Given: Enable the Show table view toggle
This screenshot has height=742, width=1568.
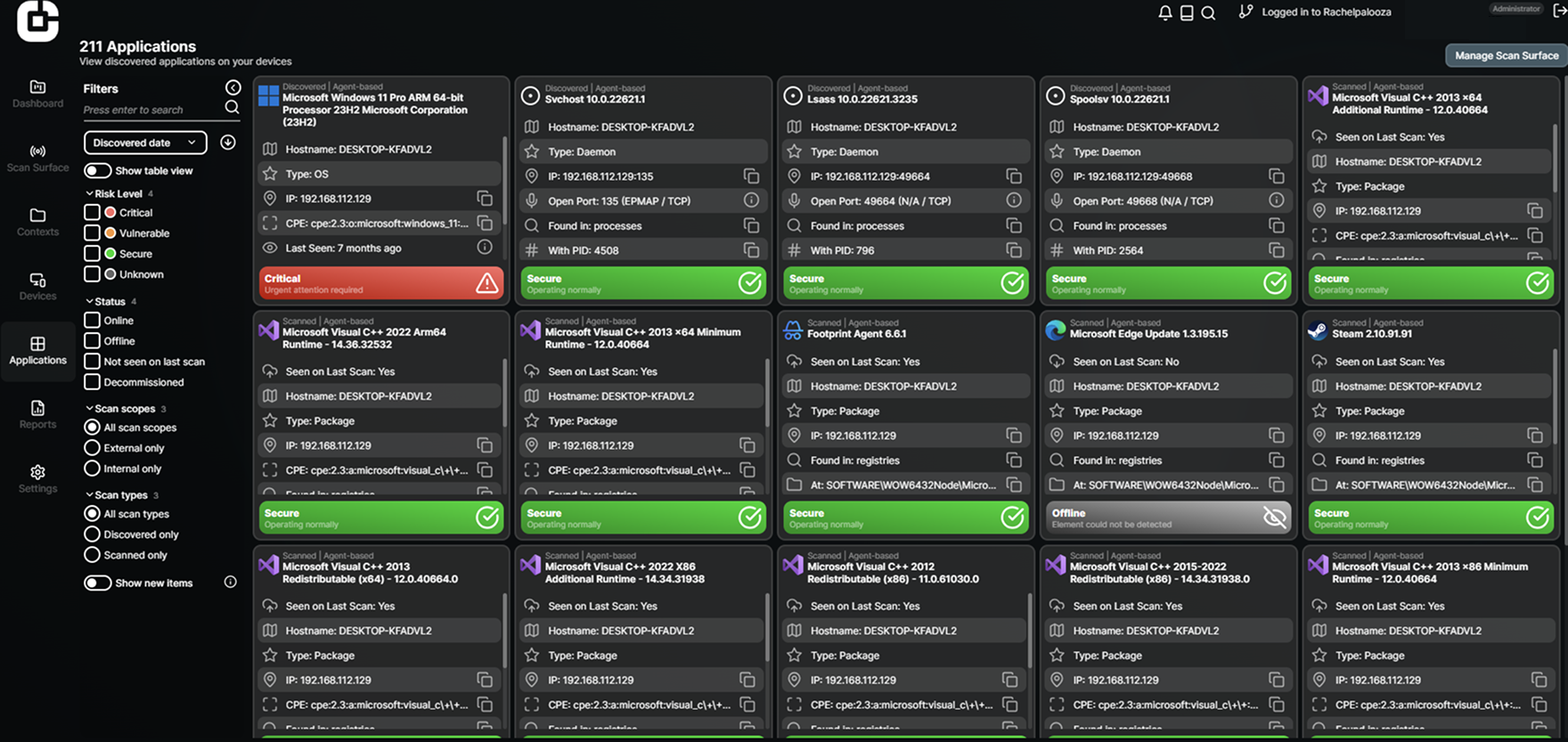Looking at the screenshot, I should 98,171.
